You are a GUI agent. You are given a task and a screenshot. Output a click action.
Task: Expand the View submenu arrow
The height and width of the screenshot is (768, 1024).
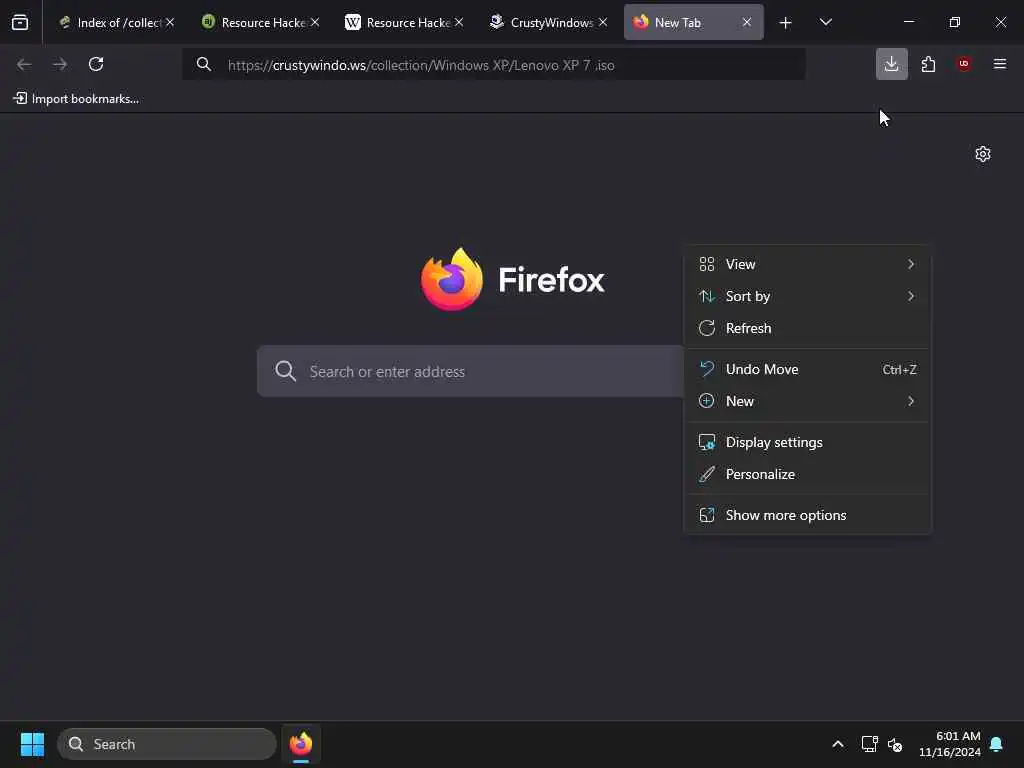(911, 264)
